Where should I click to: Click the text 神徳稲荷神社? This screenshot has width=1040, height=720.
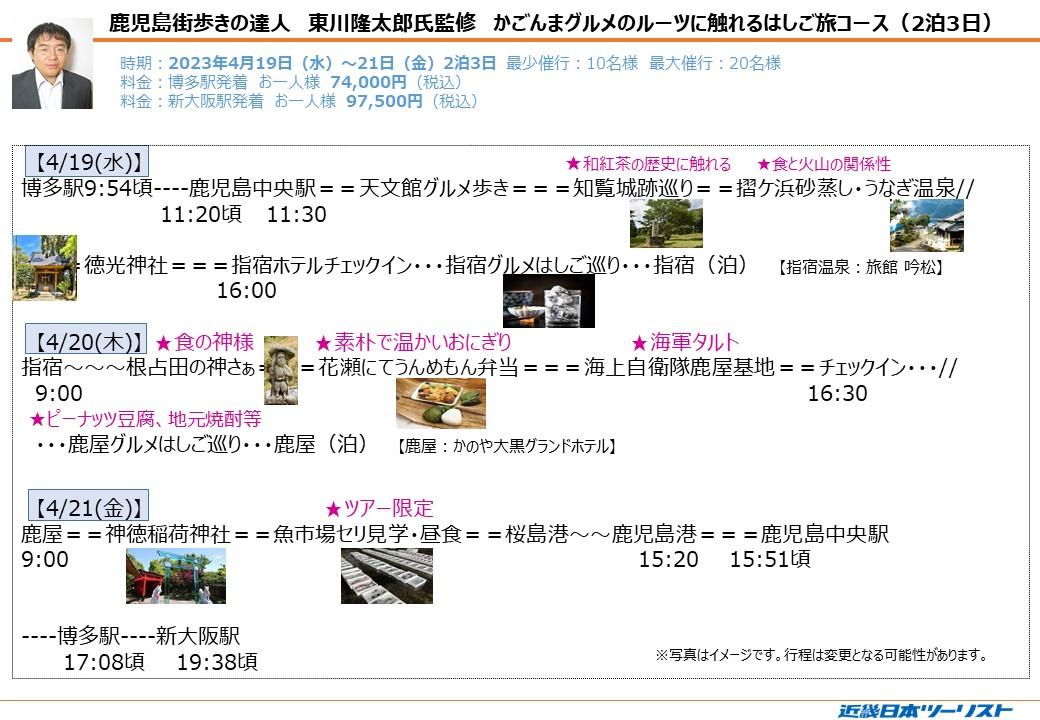point(168,534)
